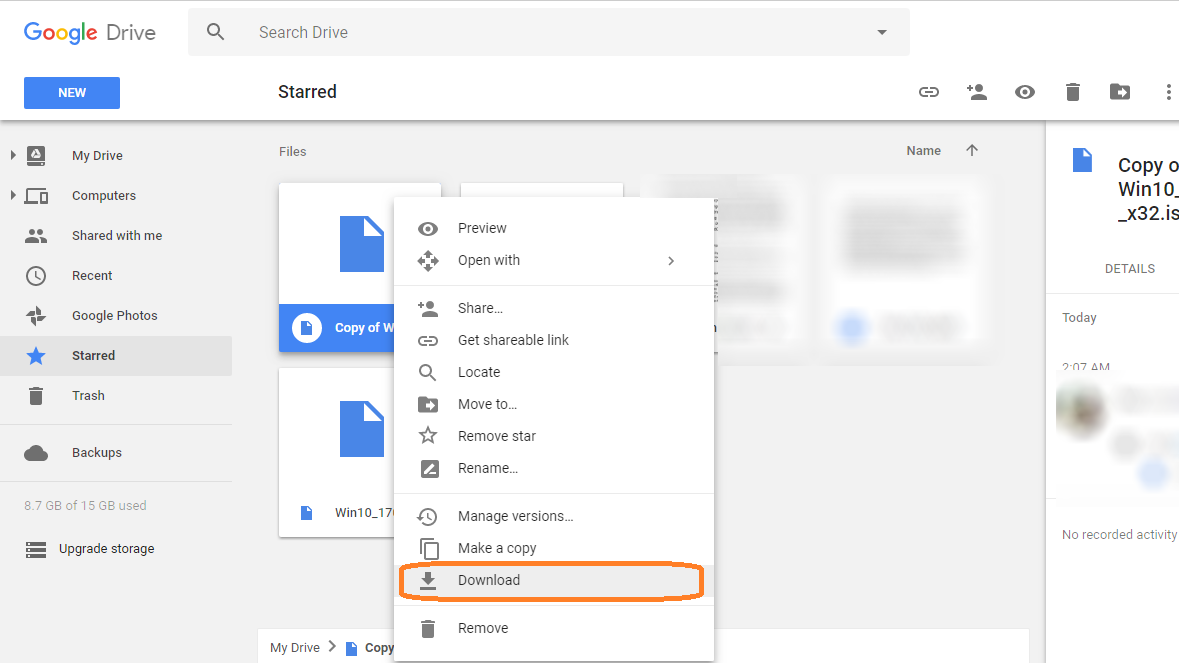Click the share add-person toolbar icon

tap(976, 92)
